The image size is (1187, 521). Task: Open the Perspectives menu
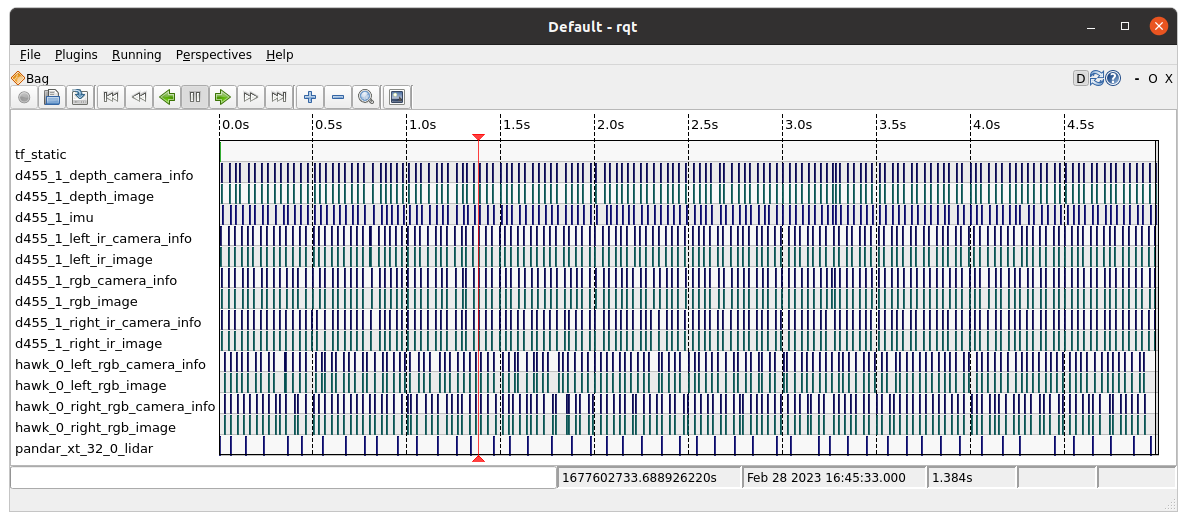213,55
